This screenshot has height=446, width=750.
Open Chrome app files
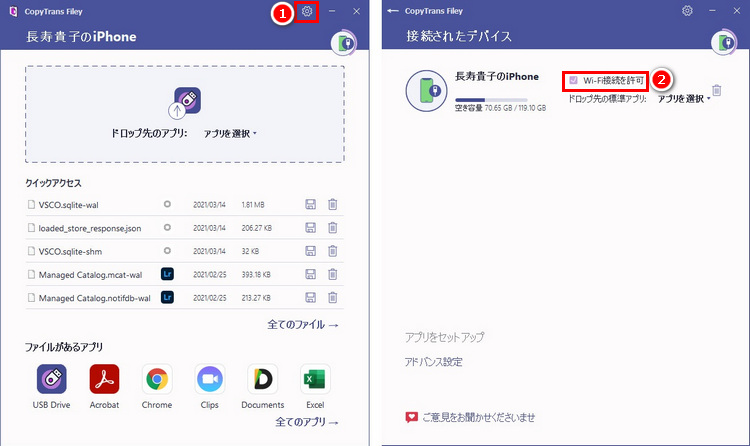157,379
